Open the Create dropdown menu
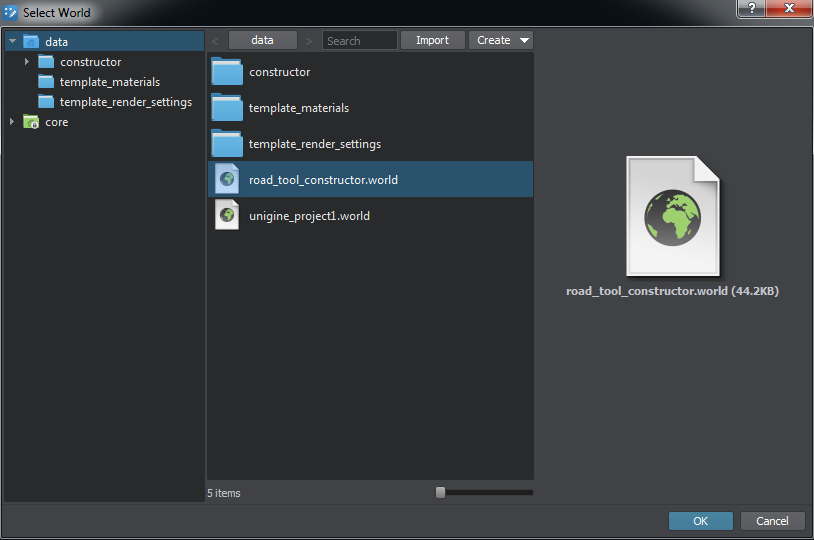Screen dimensions: 814x540 501,40
